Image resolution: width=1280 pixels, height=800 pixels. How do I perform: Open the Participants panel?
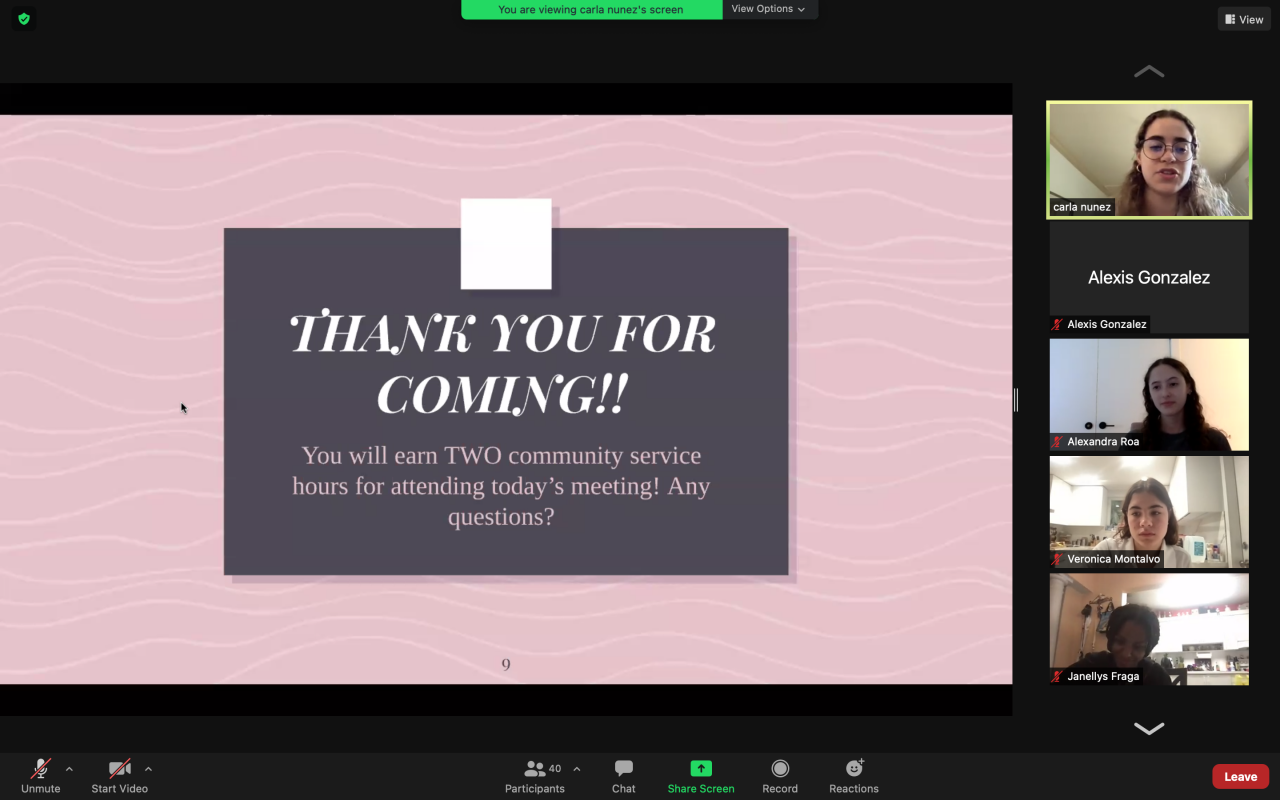[x=535, y=775]
